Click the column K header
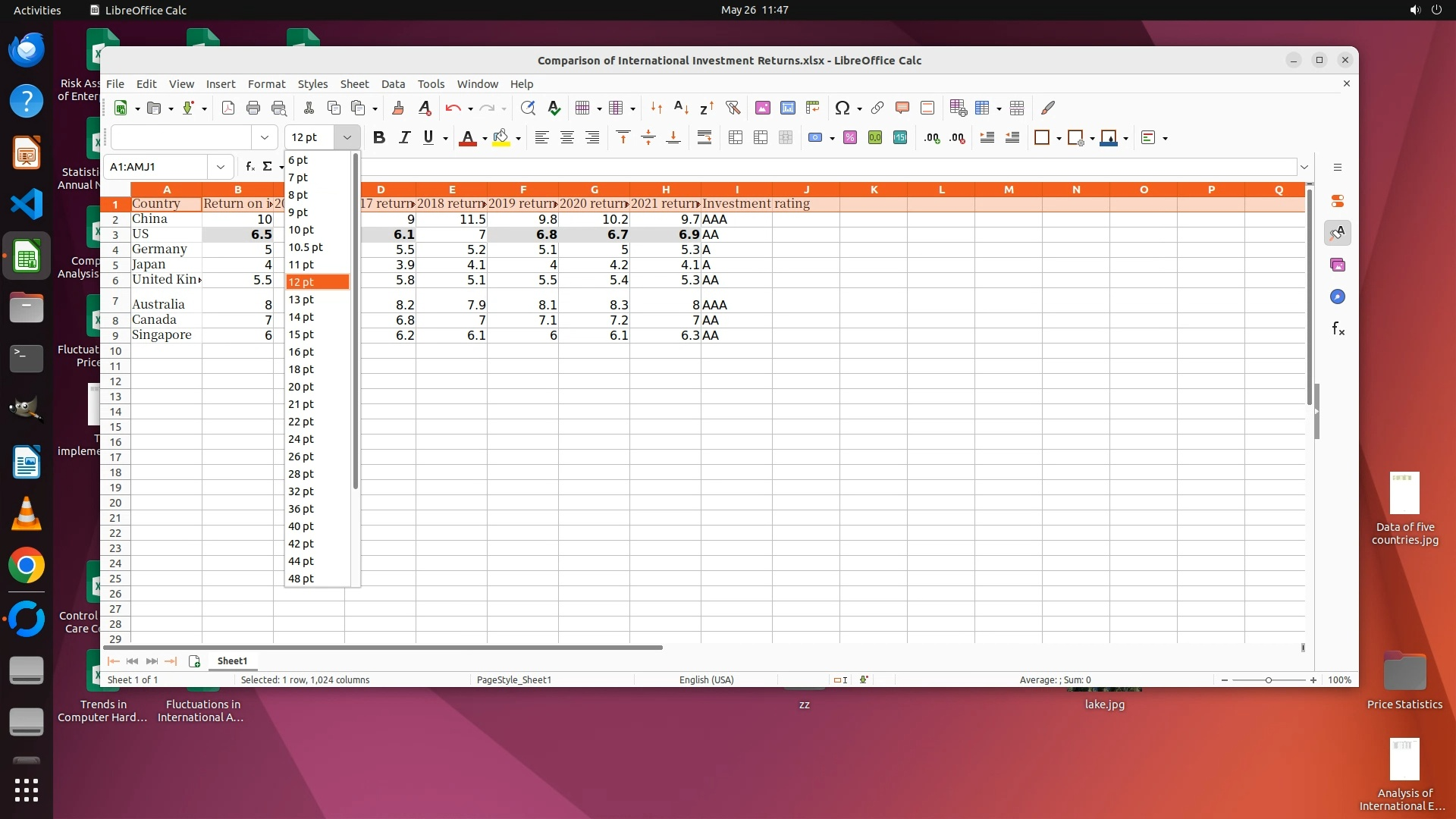The image size is (1456, 819). point(874,190)
